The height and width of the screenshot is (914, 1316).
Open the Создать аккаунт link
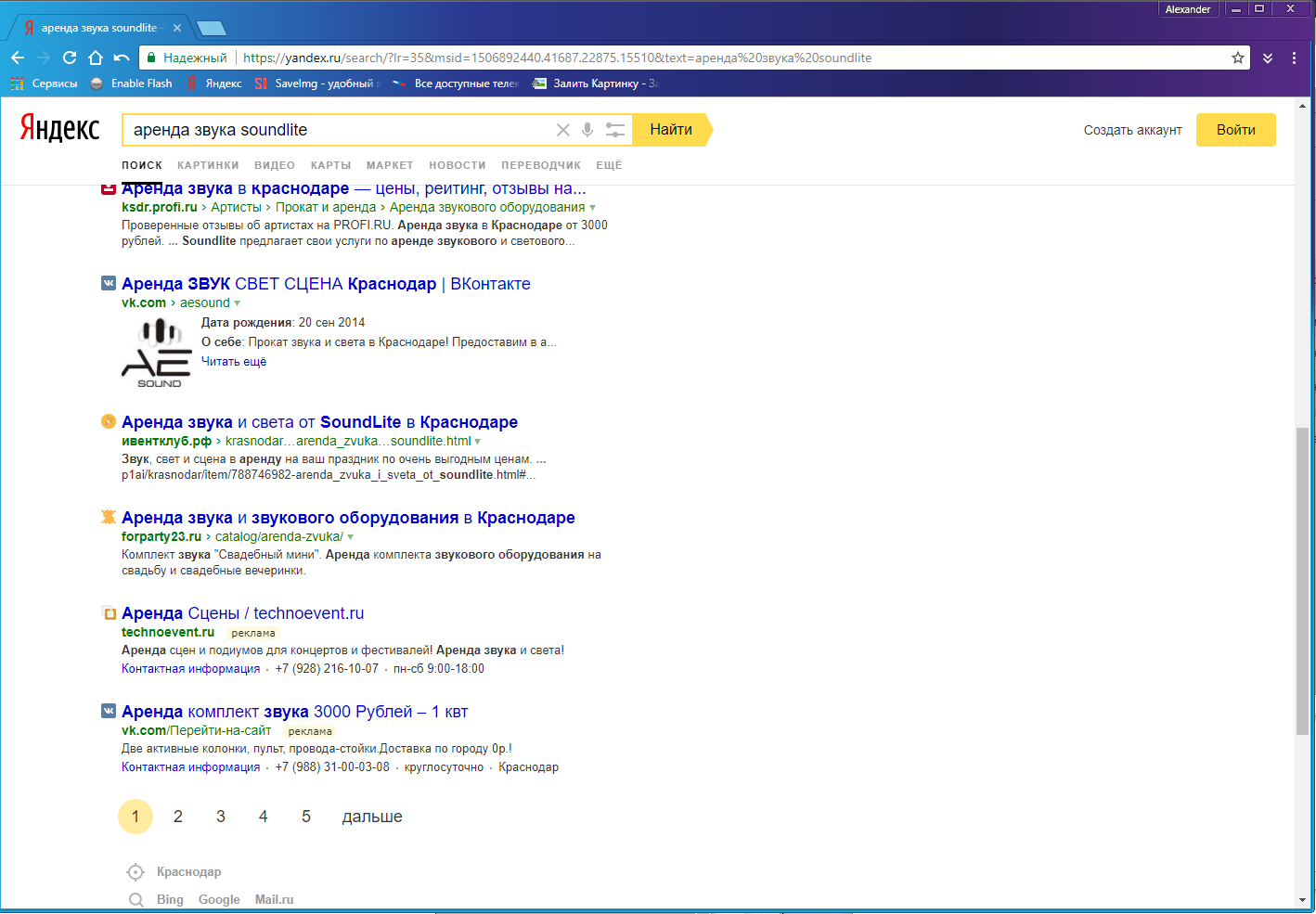(x=1133, y=130)
